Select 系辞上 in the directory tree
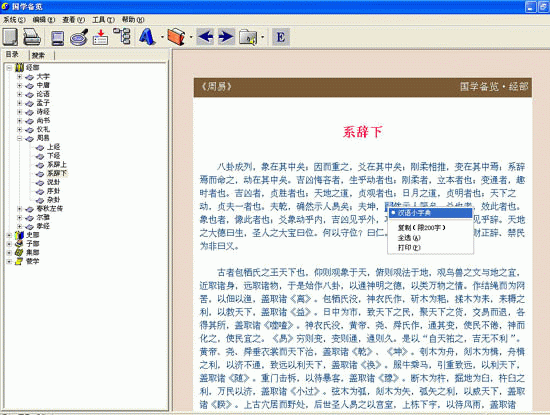This screenshot has width=550, height=415. pos(57,165)
